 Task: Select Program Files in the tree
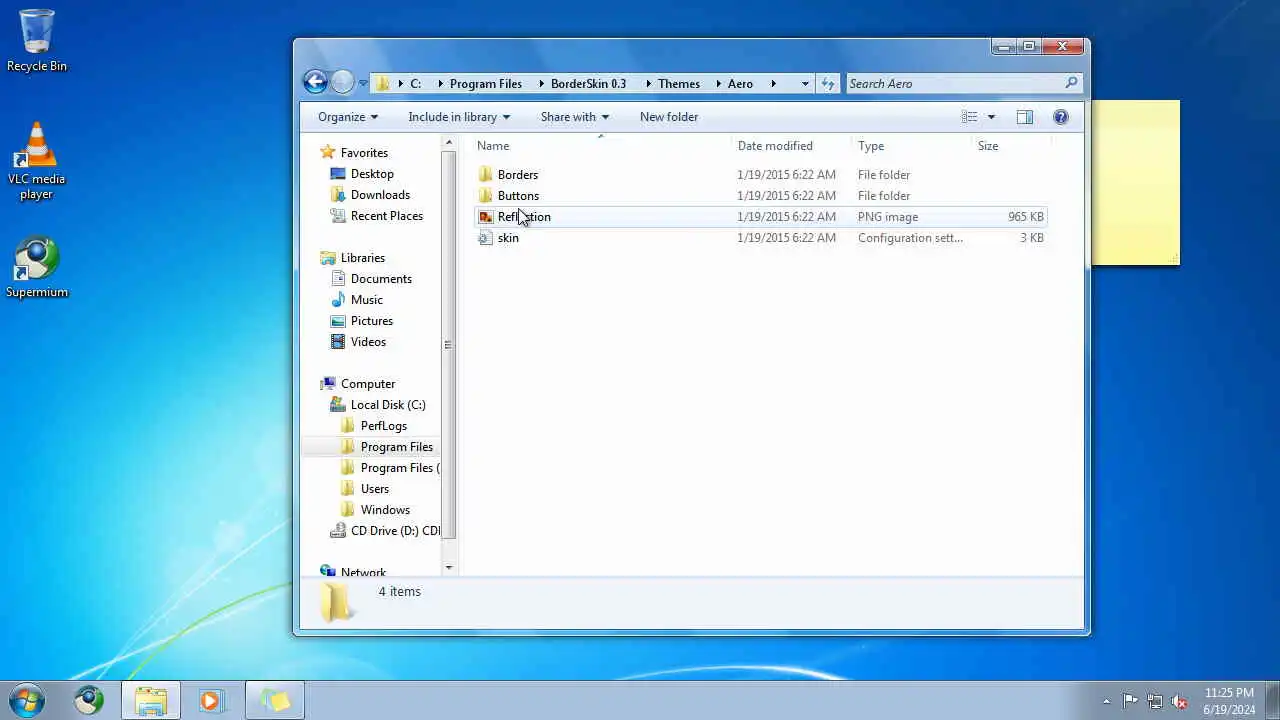[397, 447]
